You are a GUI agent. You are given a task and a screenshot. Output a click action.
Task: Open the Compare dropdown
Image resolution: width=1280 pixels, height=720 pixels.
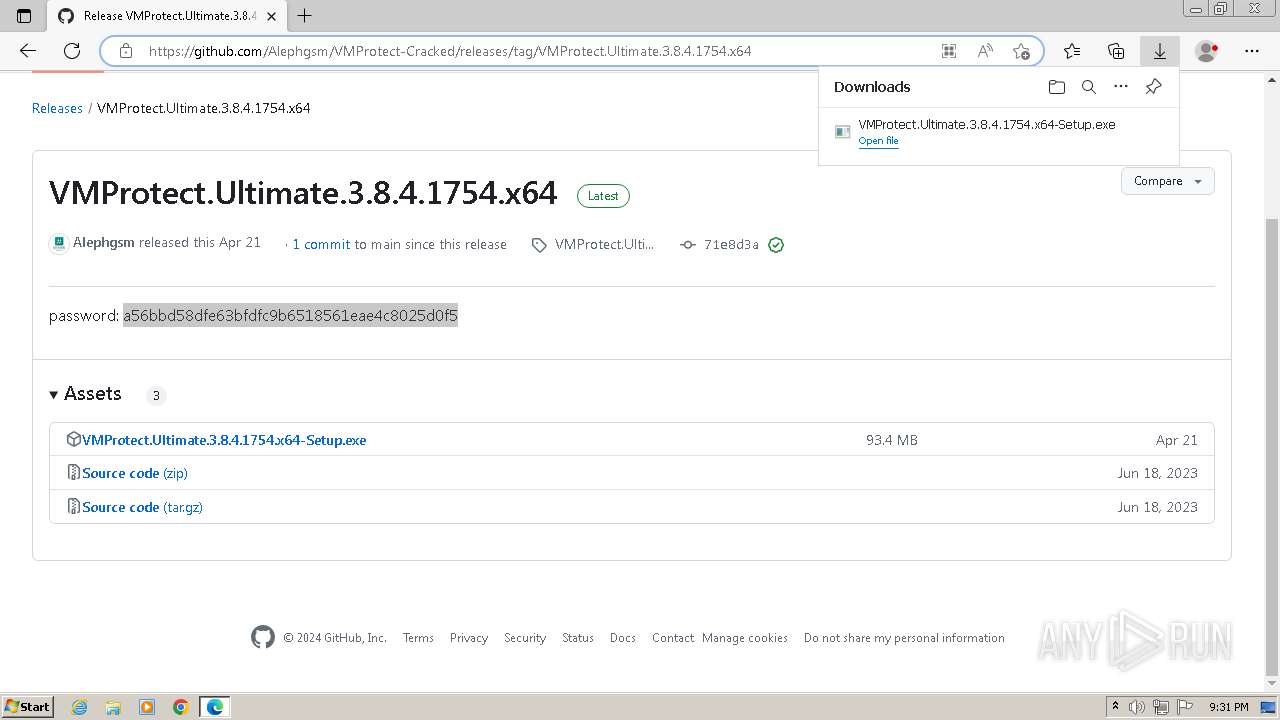1167,181
